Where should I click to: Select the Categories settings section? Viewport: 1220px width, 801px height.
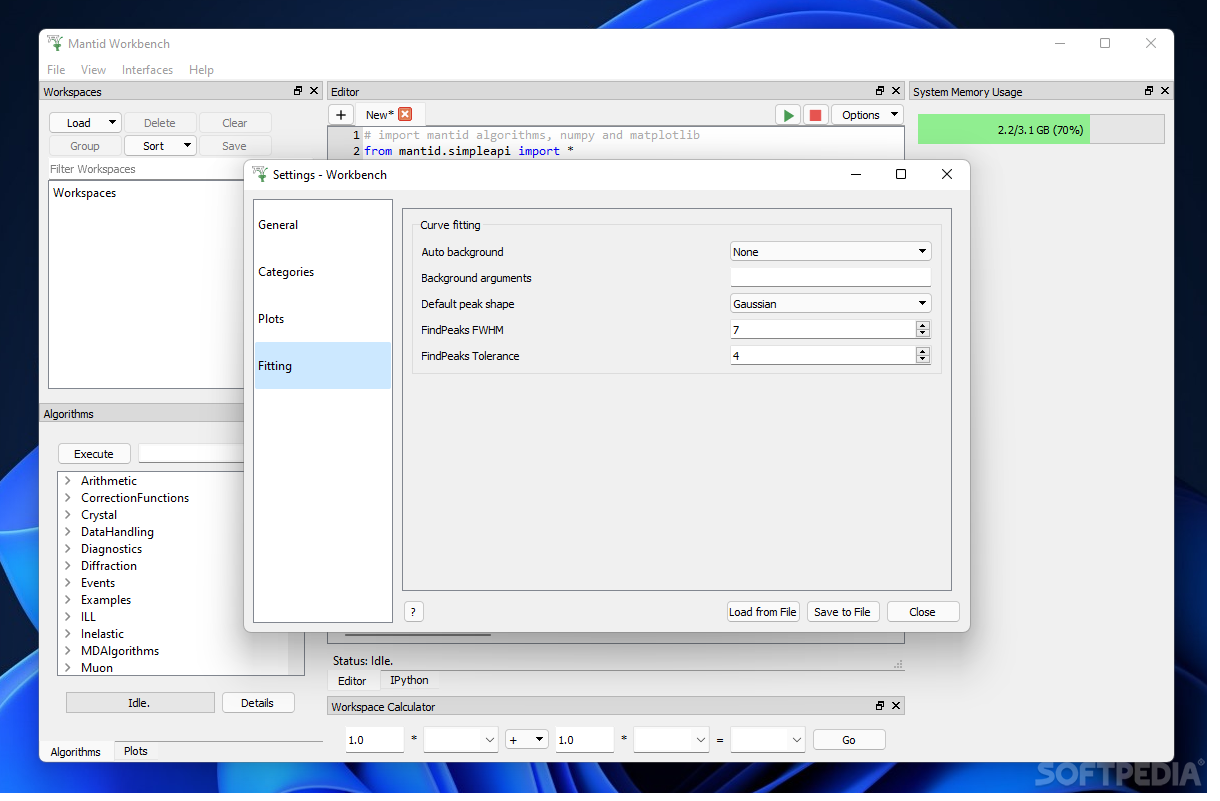click(x=323, y=272)
